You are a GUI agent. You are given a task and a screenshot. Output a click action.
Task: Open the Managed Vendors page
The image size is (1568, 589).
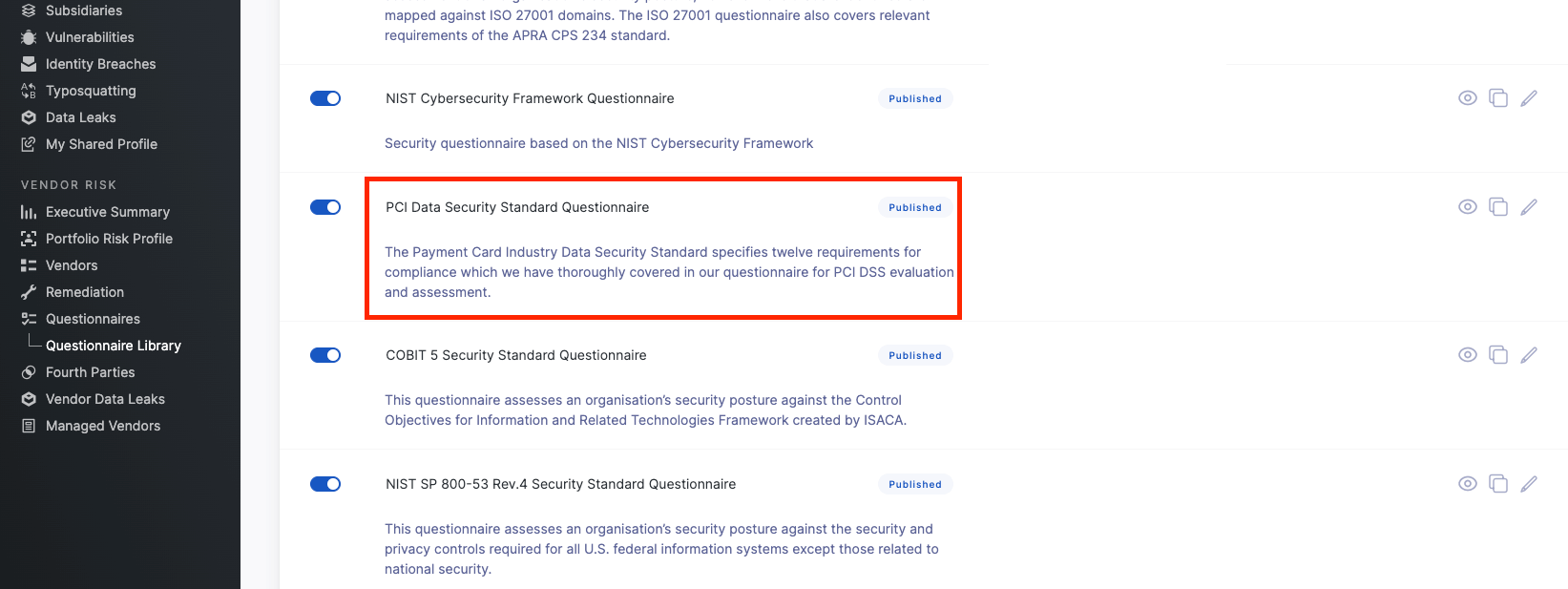tap(103, 426)
